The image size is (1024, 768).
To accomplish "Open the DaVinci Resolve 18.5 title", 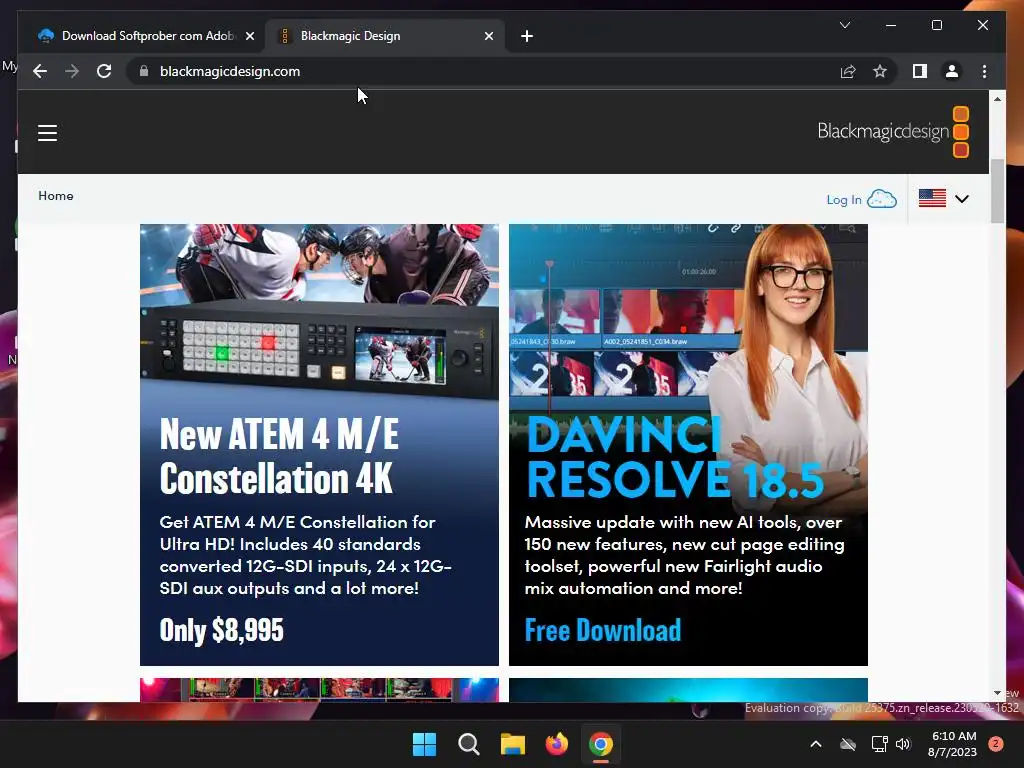I will click(x=674, y=458).
